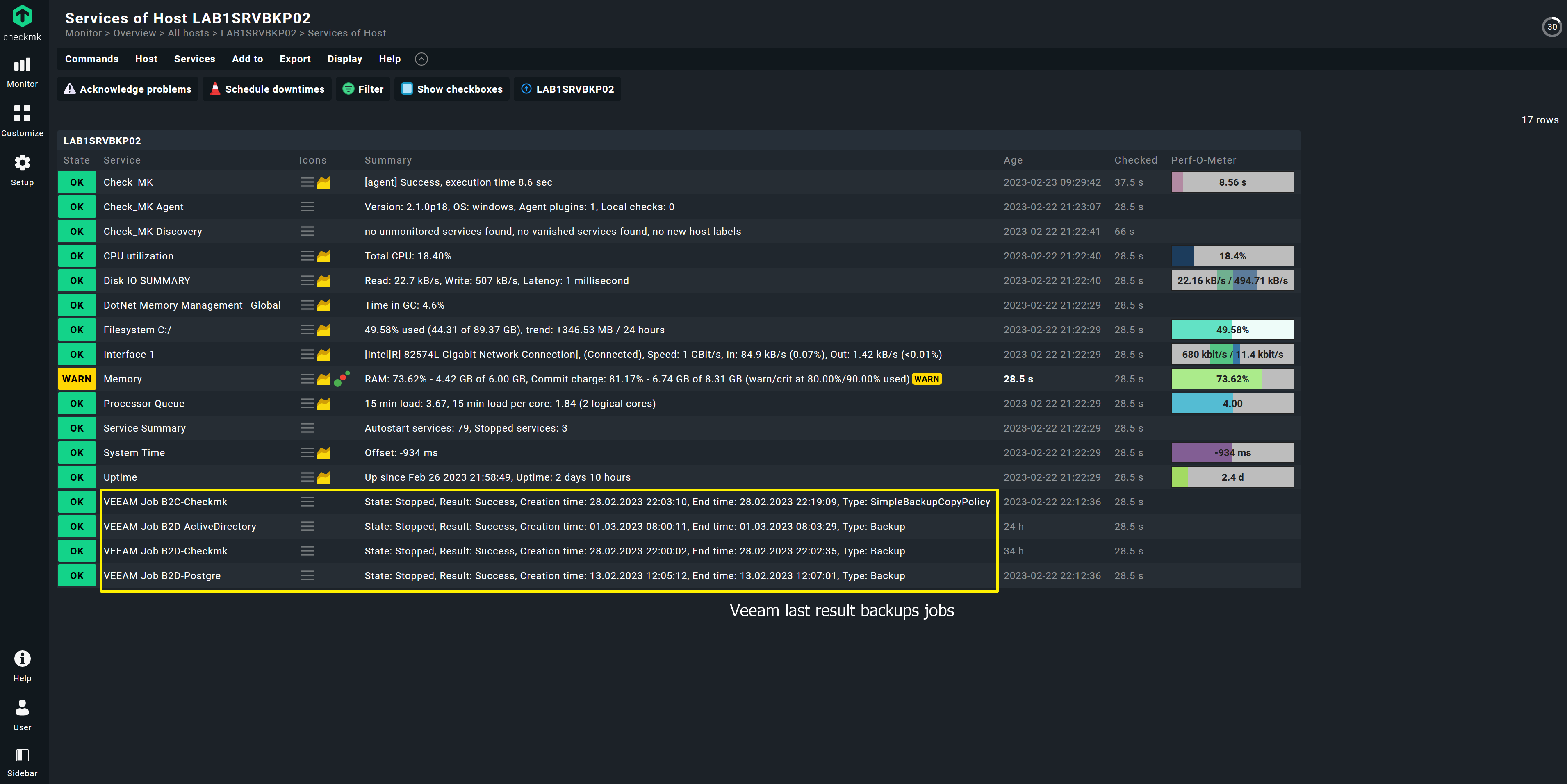Open graph icon for Memory service
The width and height of the screenshot is (1567, 784).
(324, 379)
